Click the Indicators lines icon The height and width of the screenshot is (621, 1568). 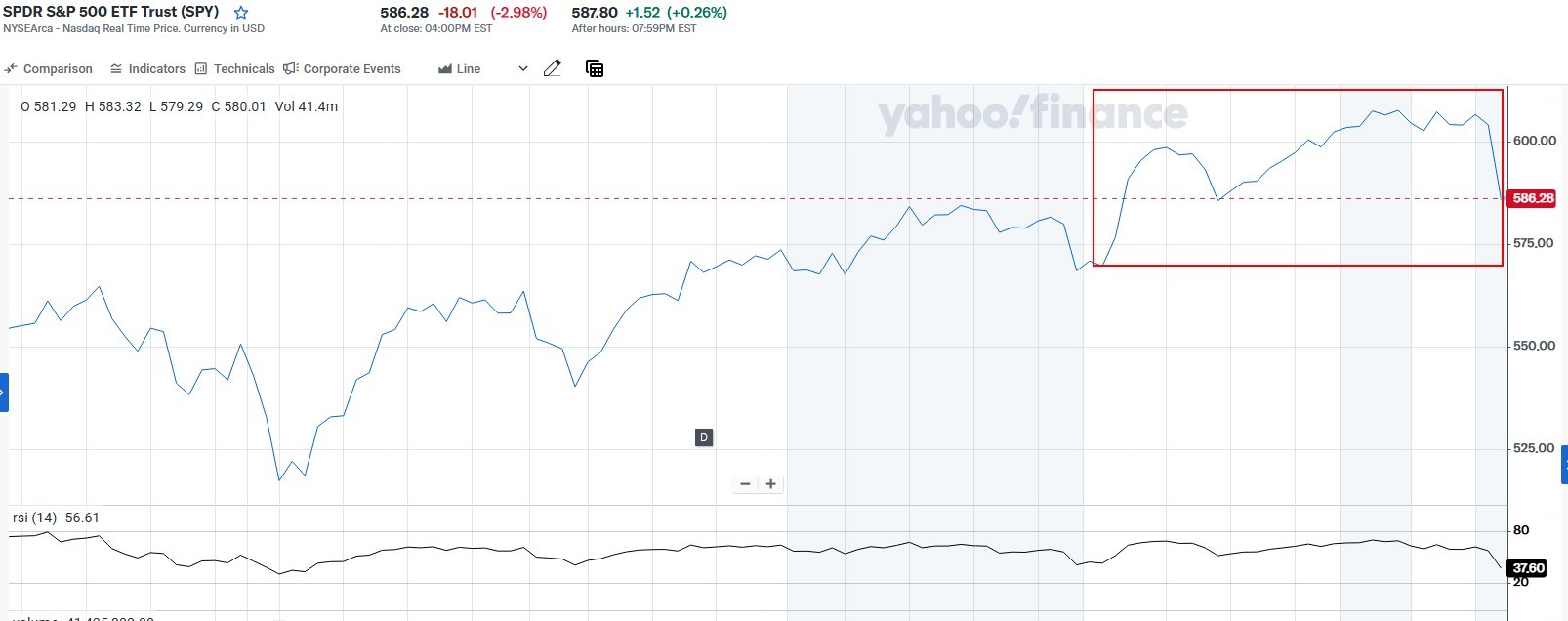coord(116,68)
